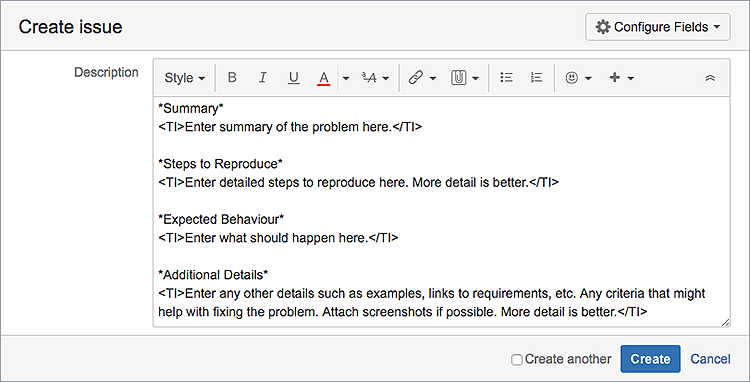Click the blue Create button

pyautogui.click(x=650, y=359)
